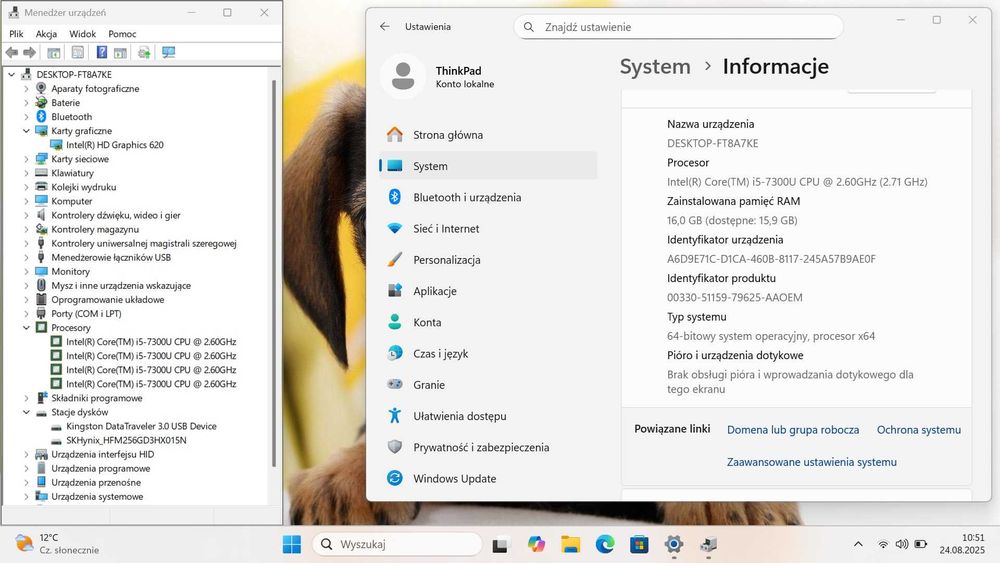The height and width of the screenshot is (563, 1000).
Task: Select Kingston DataTraveler 3.0 USB Device
Action: click(x=141, y=426)
